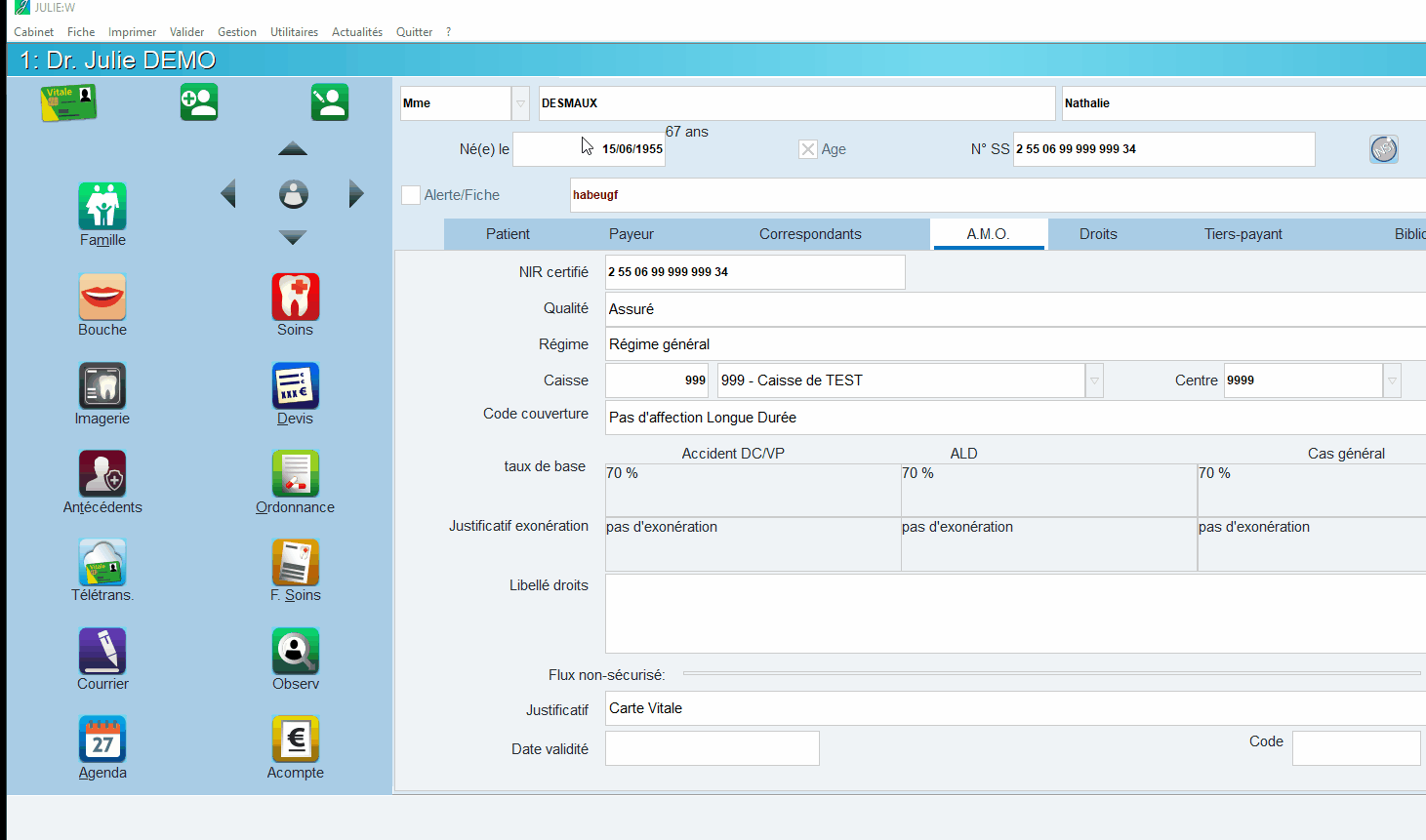Open the Carte Vitale reader icon
Viewport: 1426px width, 840px height.
point(68,102)
